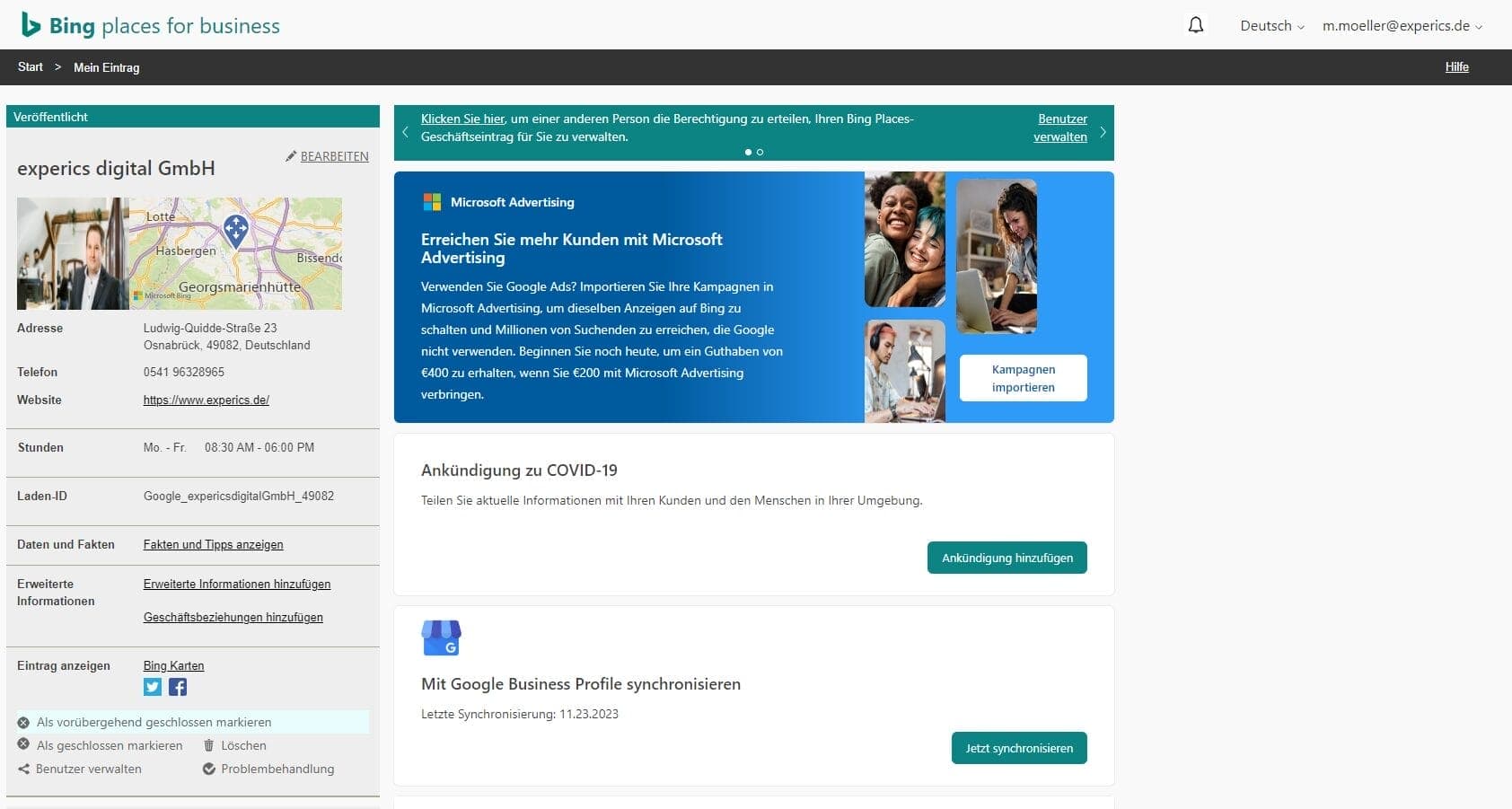
Task: Click the Klicken Sie hier banner link
Action: point(462,119)
